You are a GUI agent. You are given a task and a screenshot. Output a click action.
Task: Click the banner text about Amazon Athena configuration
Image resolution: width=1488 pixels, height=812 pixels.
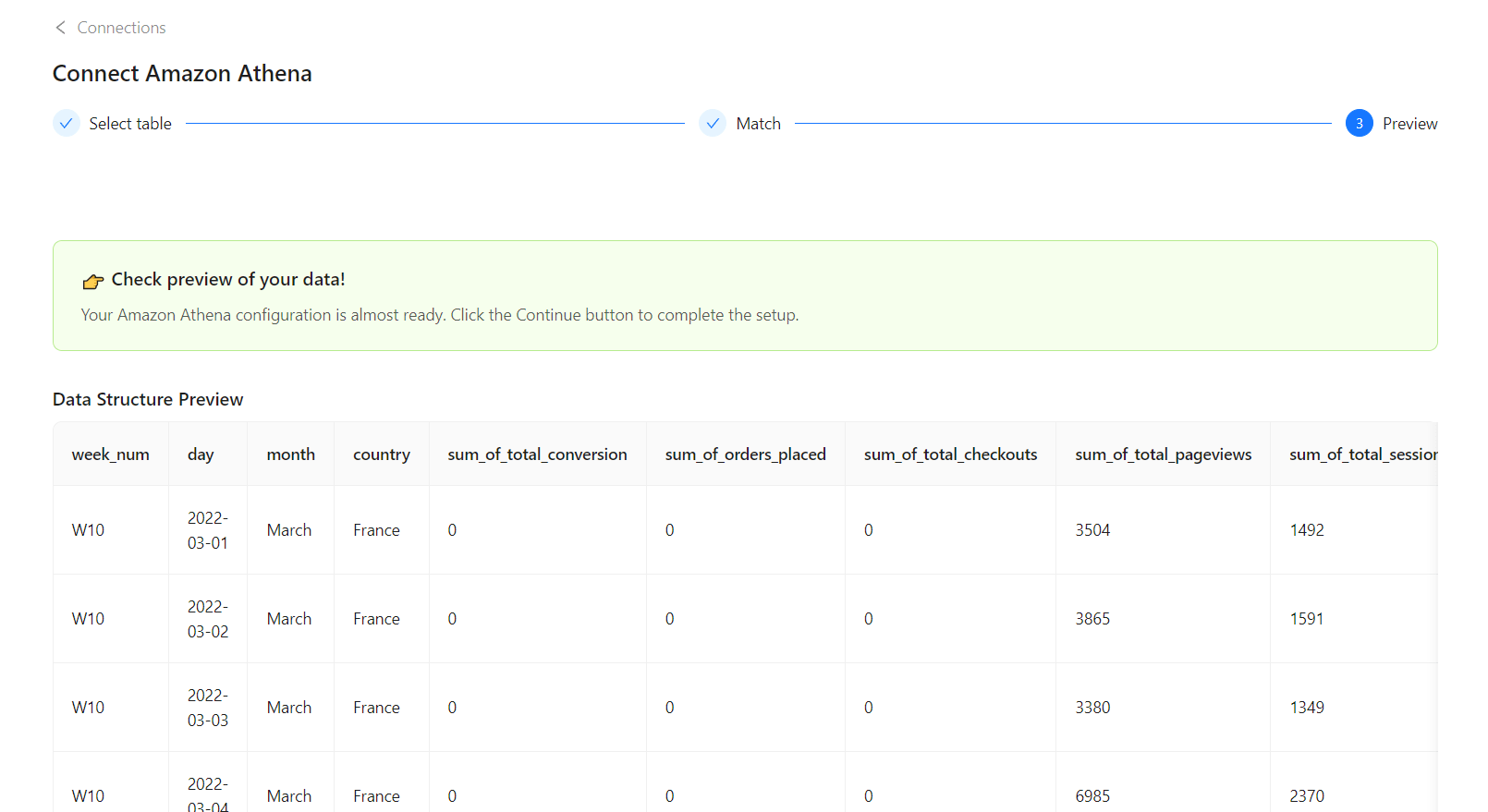pyautogui.click(x=440, y=315)
